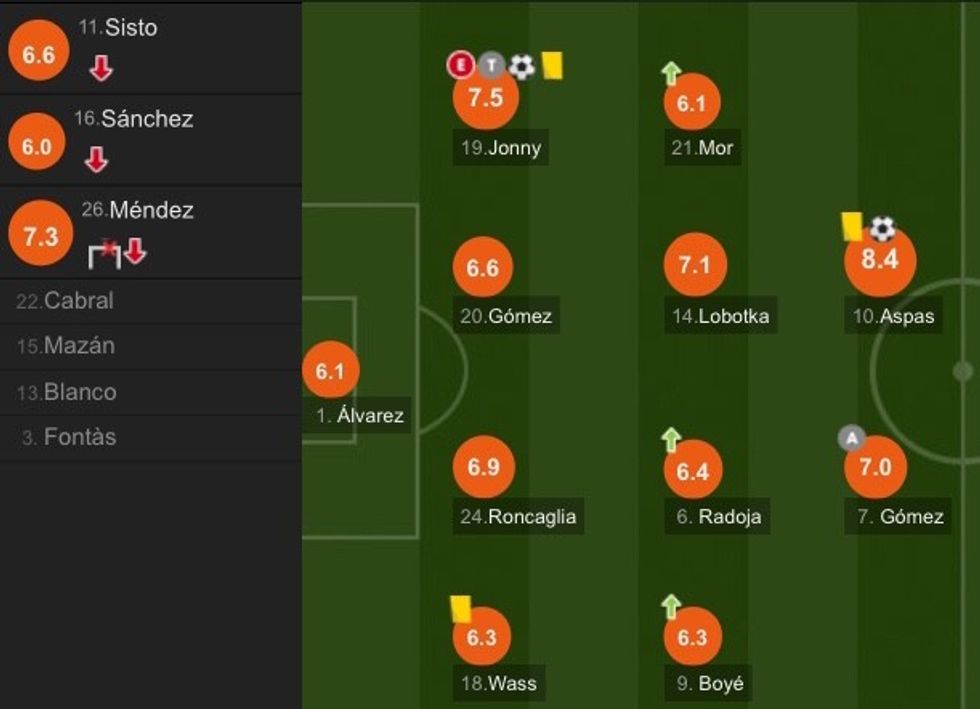Select substitute 15. Mazán in the bench list
Image resolution: width=980 pixels, height=709 pixels.
[66, 346]
